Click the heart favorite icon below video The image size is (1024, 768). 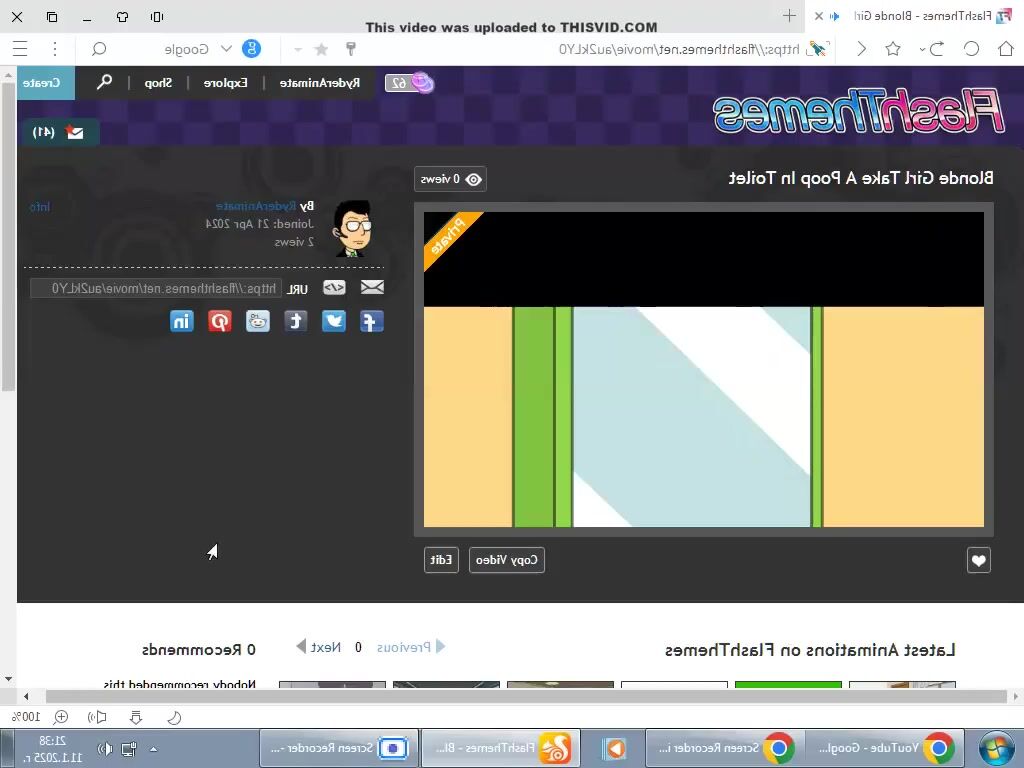[978, 560]
